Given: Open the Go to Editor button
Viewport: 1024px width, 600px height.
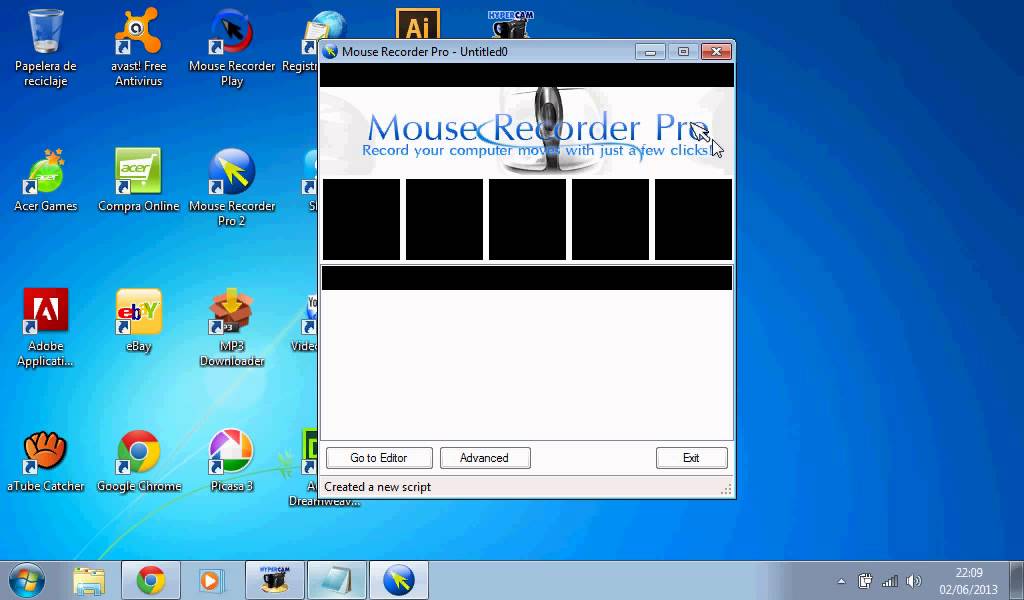Looking at the screenshot, I should tap(379, 458).
